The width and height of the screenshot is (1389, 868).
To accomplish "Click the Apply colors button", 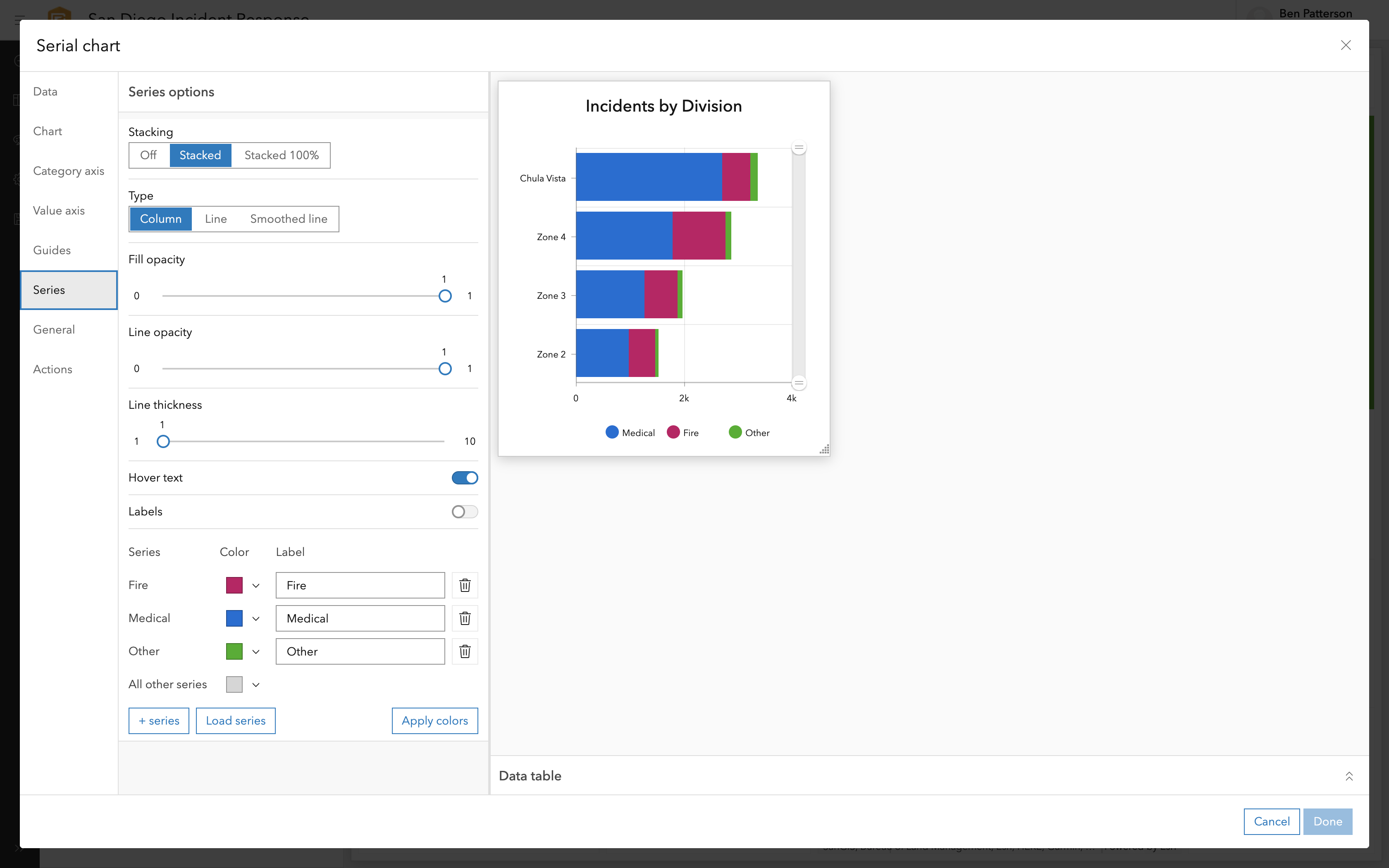I will [x=434, y=720].
